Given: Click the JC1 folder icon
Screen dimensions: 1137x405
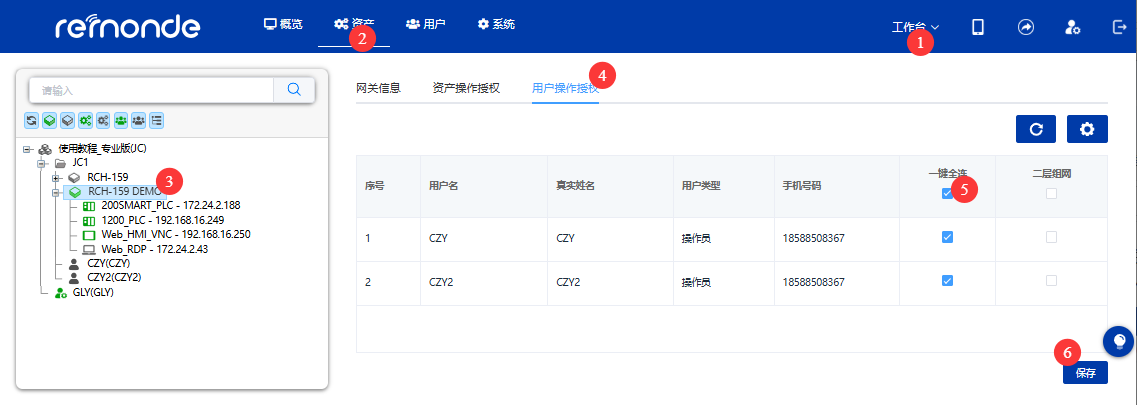Looking at the screenshot, I should pos(60,163).
